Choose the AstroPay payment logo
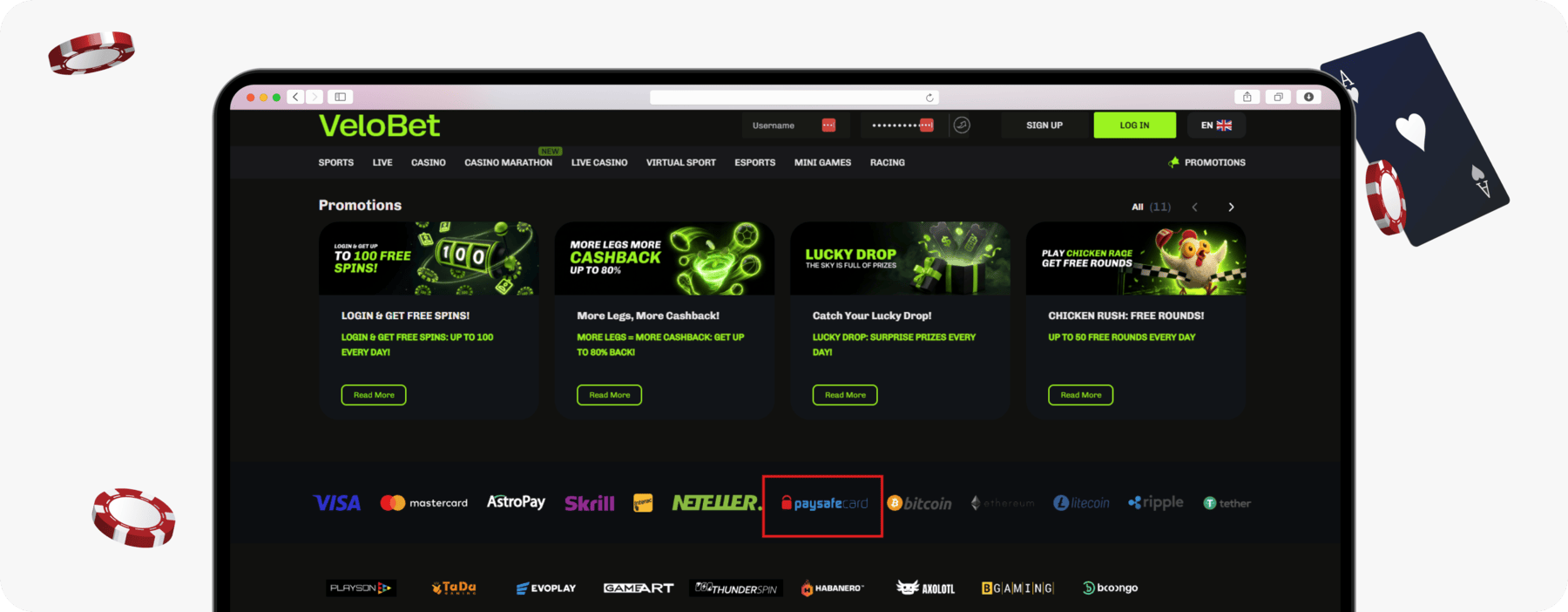Screen dimensions: 1568x612 coord(516,502)
